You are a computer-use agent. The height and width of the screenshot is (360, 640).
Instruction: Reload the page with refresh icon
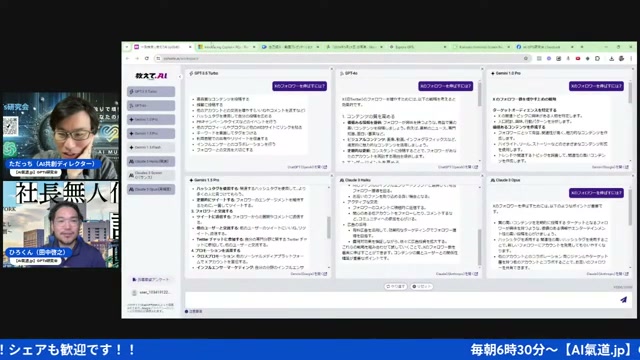[x=147, y=58]
